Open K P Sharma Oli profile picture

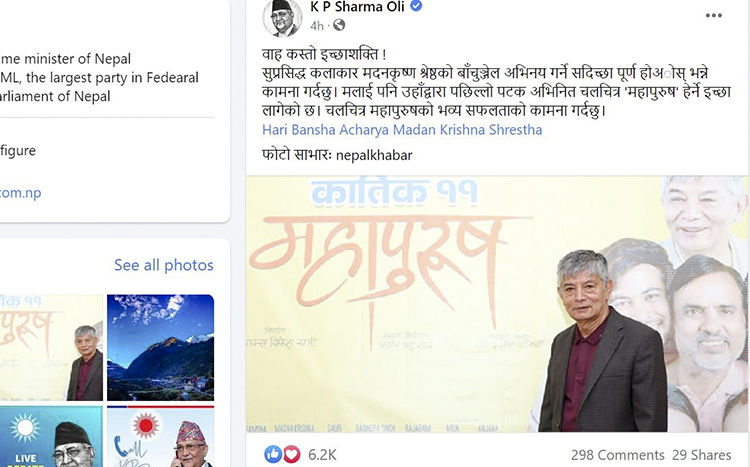tap(282, 17)
